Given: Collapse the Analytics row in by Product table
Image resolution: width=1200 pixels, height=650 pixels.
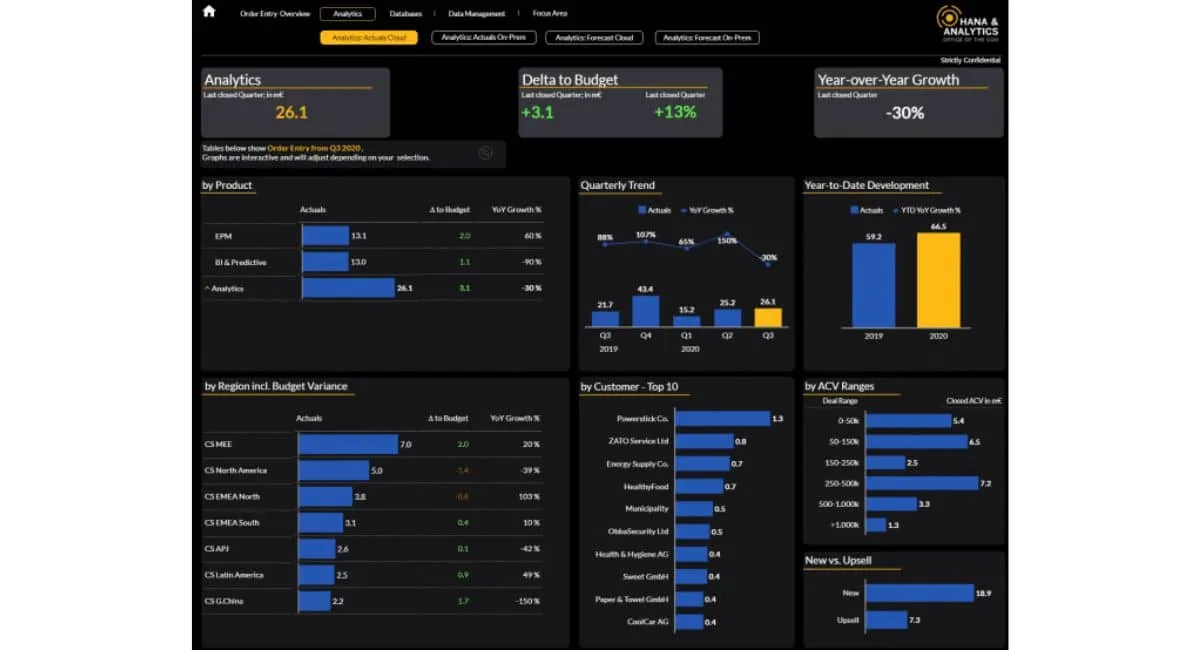Looking at the screenshot, I should pyautogui.click(x=208, y=287).
